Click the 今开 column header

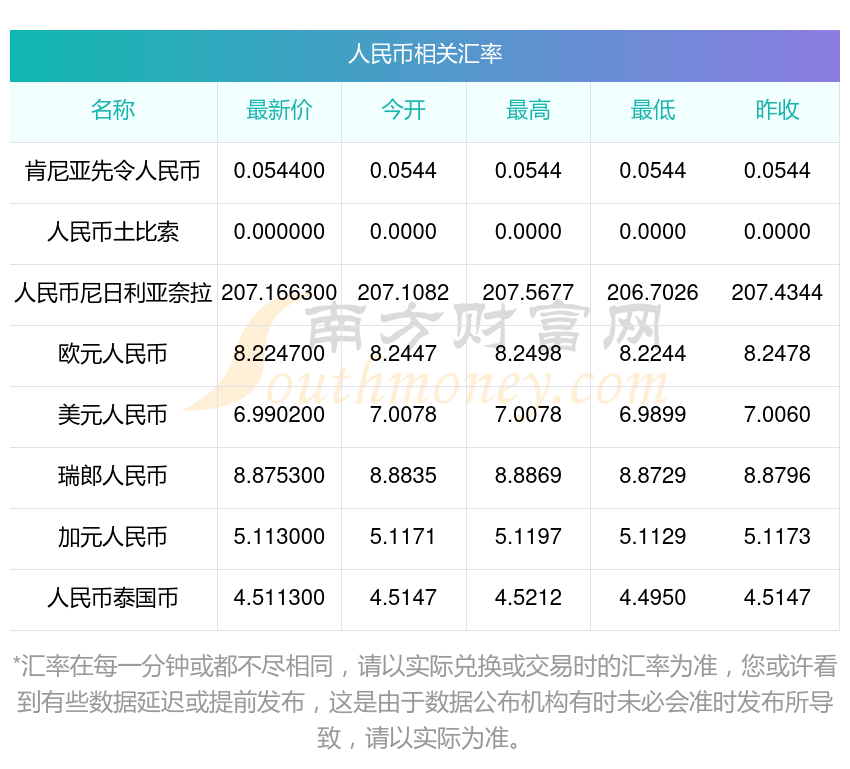click(x=404, y=111)
